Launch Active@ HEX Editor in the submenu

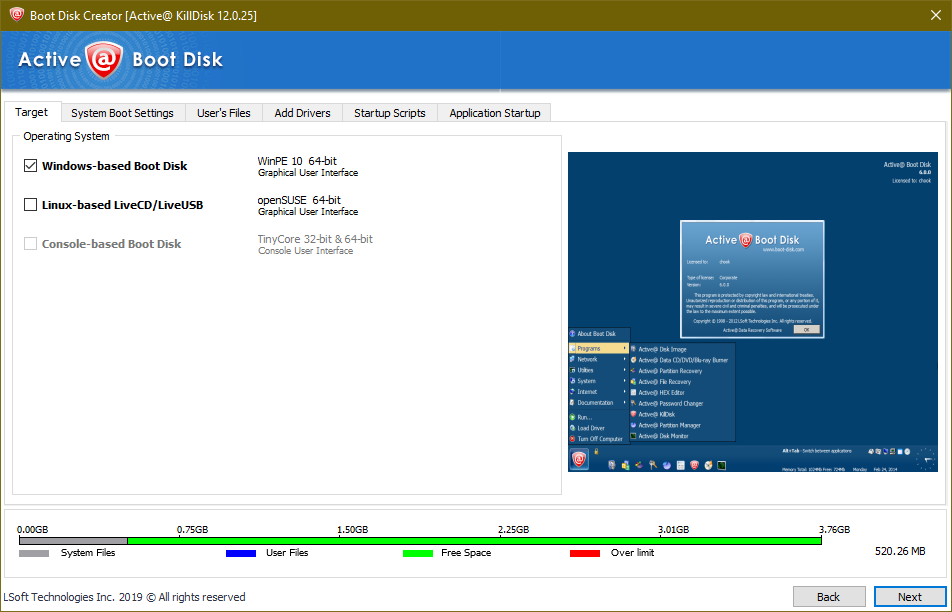(662, 392)
